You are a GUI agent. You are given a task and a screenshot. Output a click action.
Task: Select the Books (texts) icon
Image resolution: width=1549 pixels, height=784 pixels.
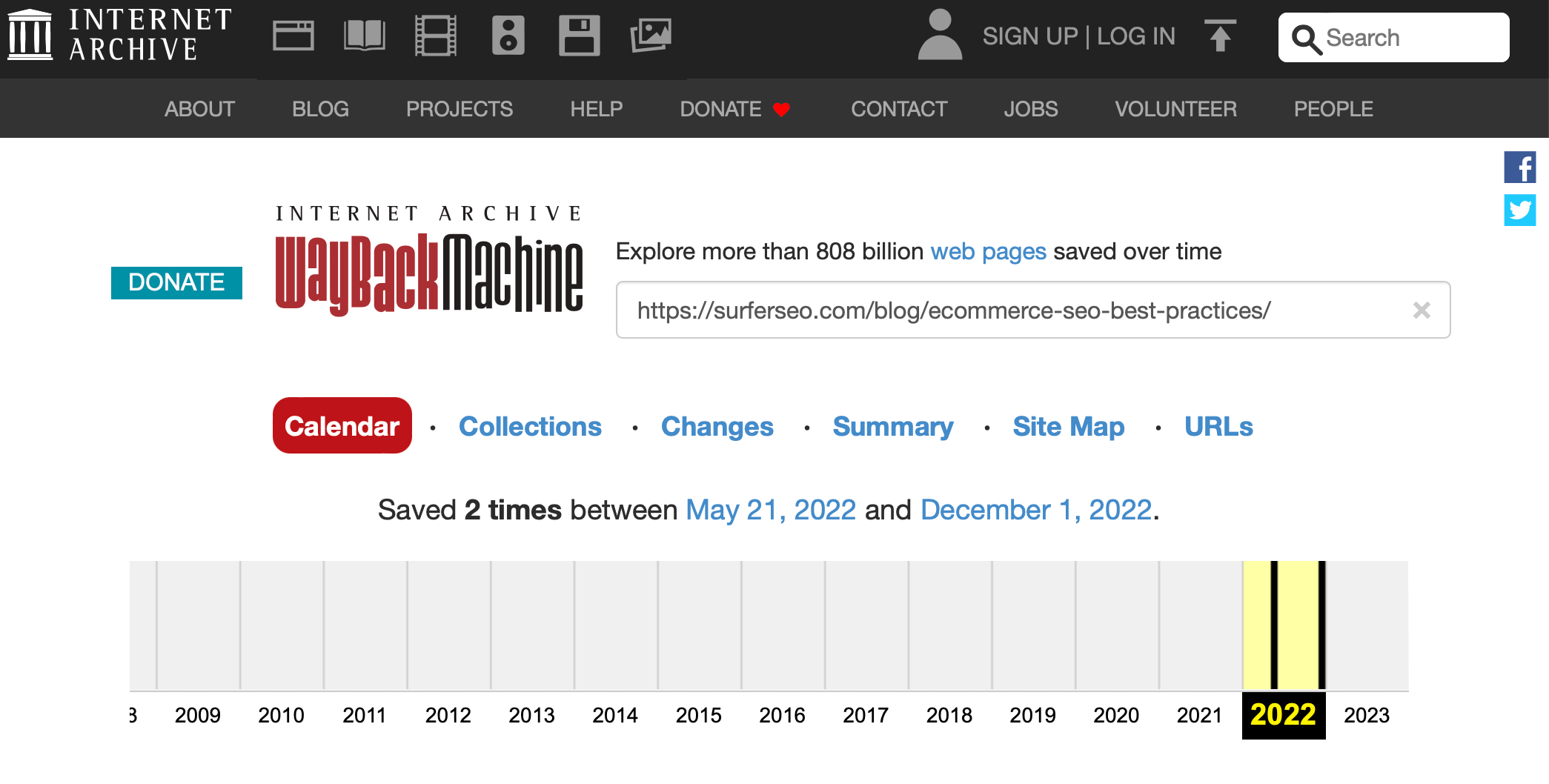(365, 35)
